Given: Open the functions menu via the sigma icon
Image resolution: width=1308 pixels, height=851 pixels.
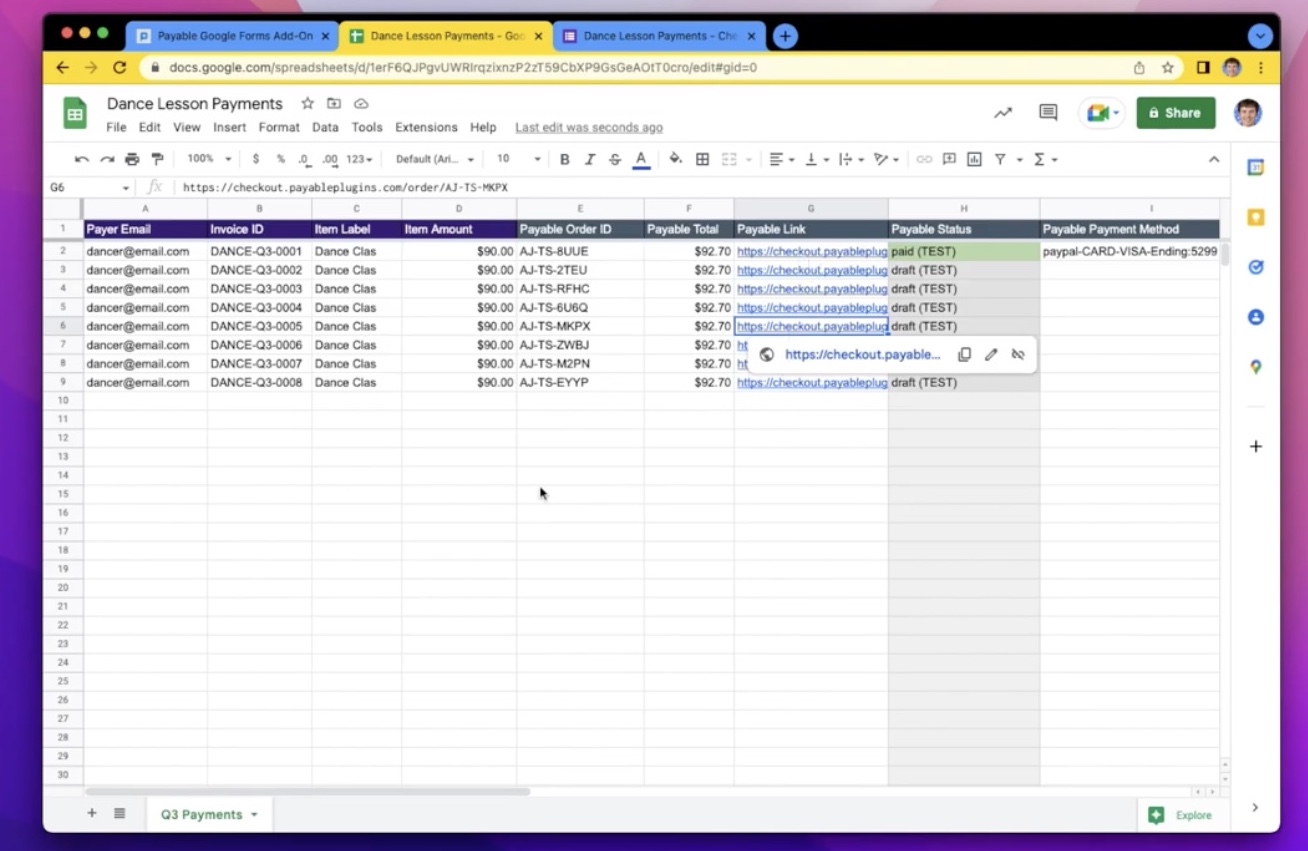Looking at the screenshot, I should point(1040,159).
